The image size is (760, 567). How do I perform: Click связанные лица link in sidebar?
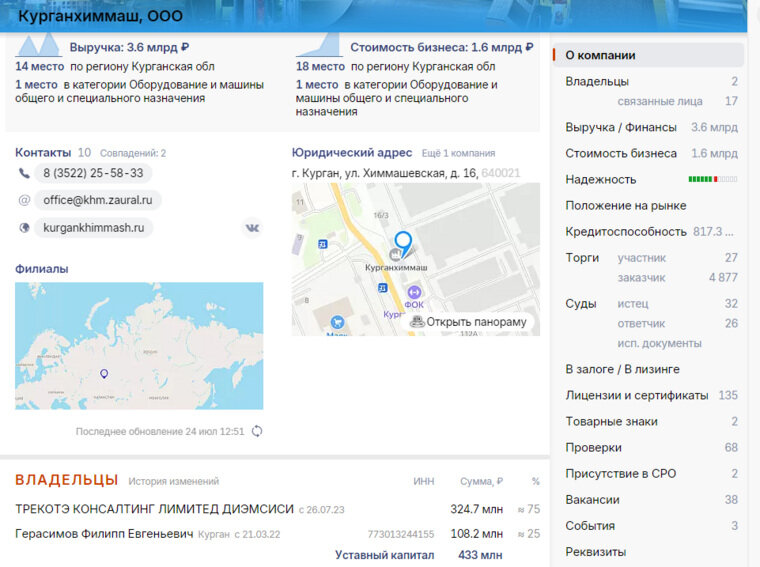pyautogui.click(x=660, y=101)
